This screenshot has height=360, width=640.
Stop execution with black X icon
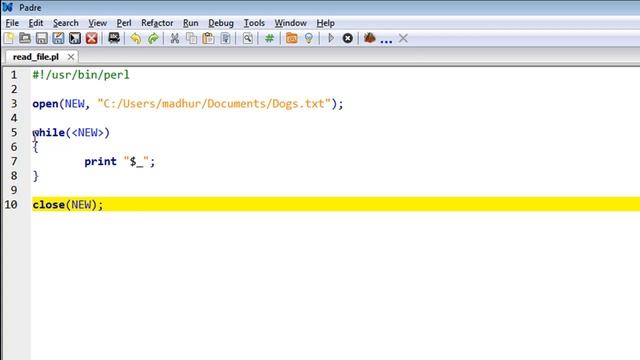[x=348, y=38]
